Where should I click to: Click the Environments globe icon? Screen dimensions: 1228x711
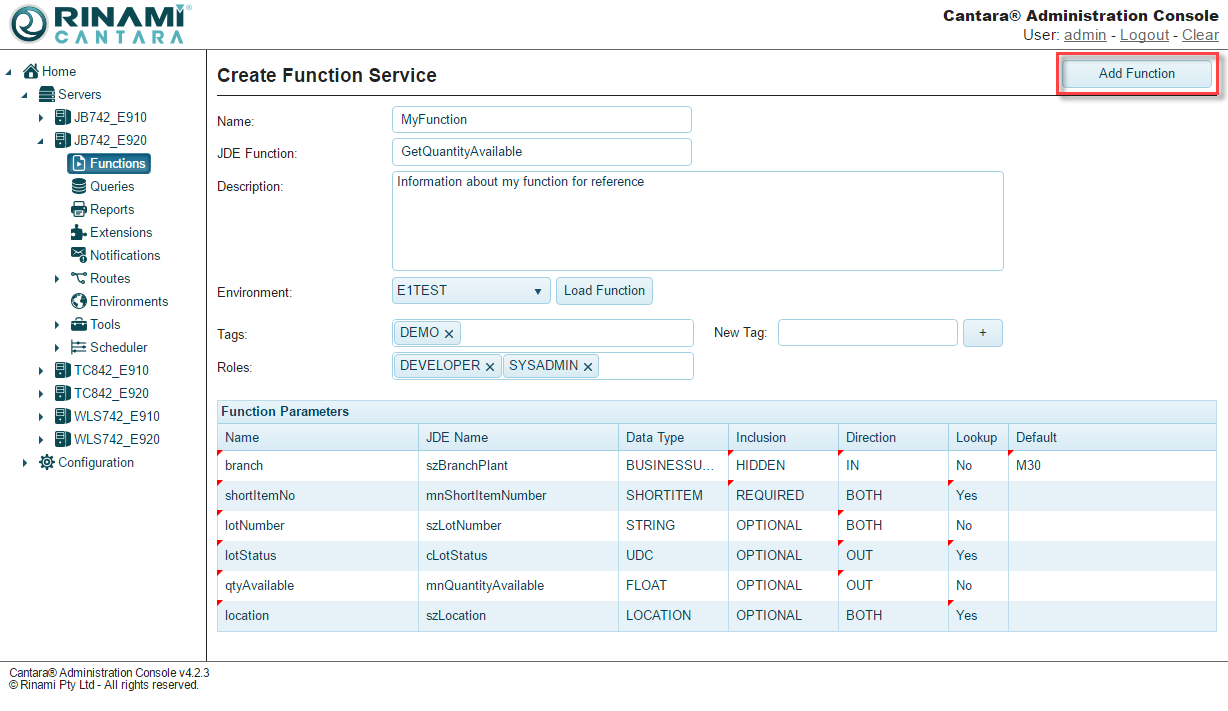pos(79,301)
